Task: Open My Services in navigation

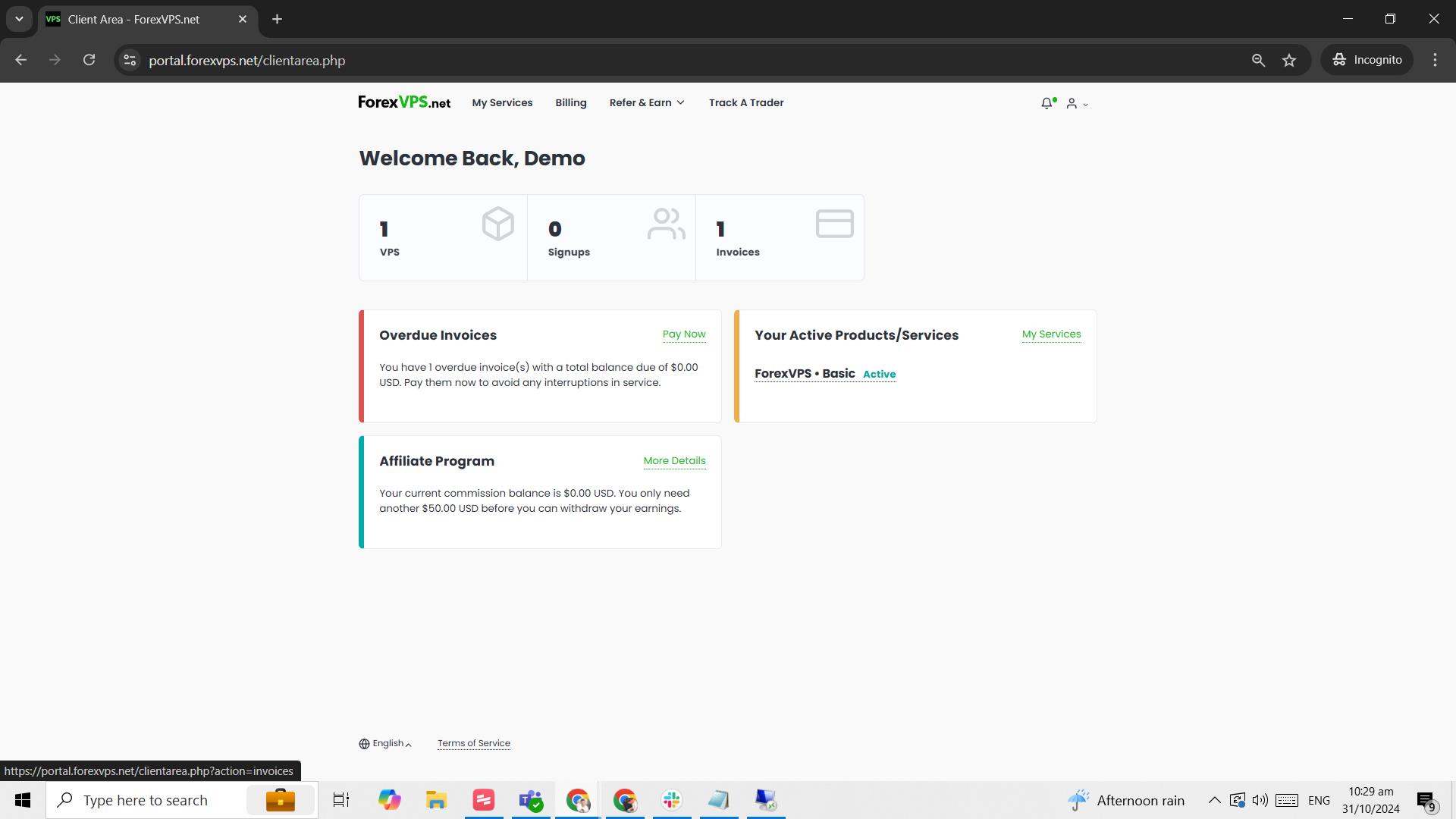Action: pos(502,102)
